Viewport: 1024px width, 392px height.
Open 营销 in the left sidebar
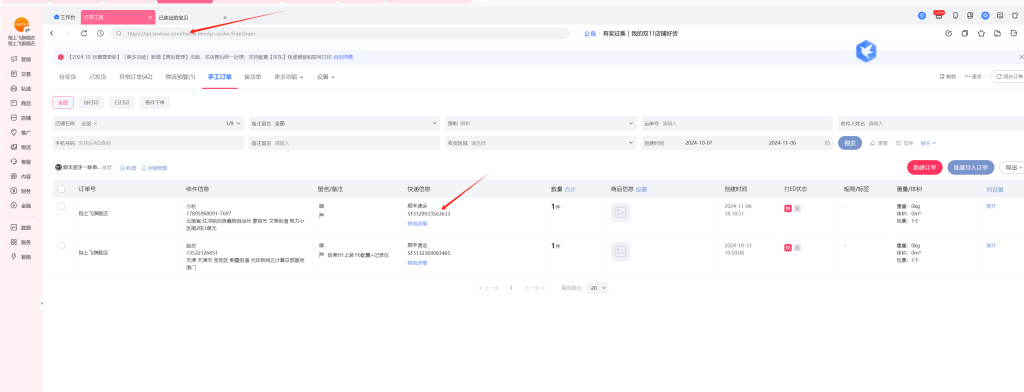click(21, 59)
